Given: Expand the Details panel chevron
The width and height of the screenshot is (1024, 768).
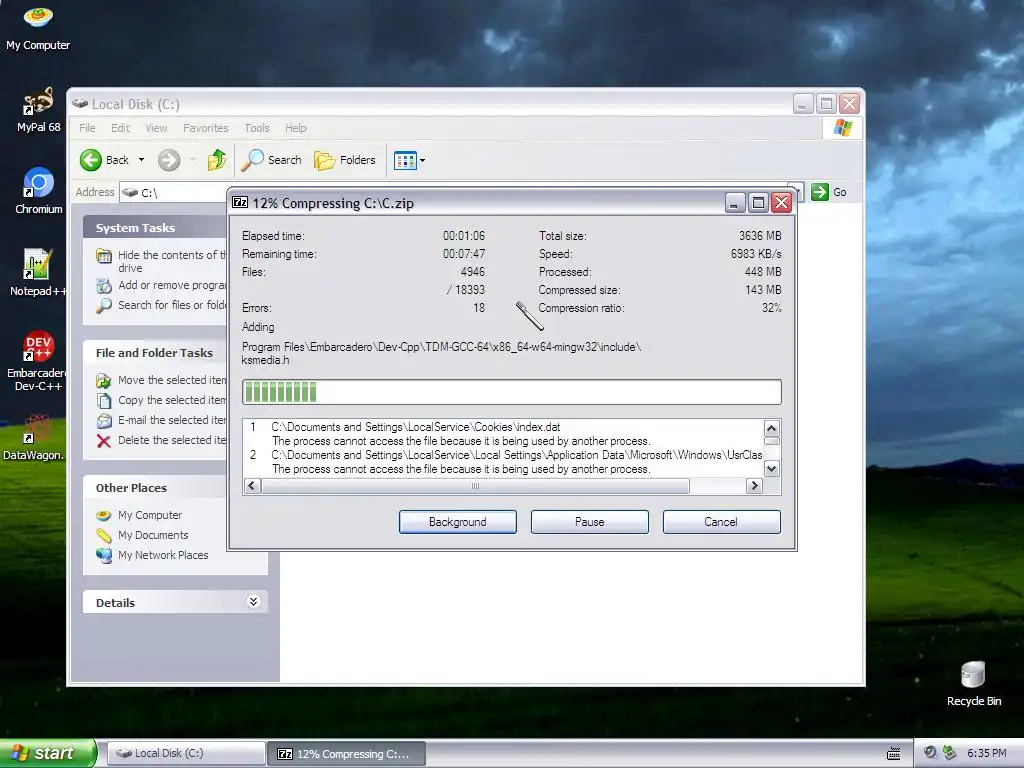Looking at the screenshot, I should tap(253, 601).
